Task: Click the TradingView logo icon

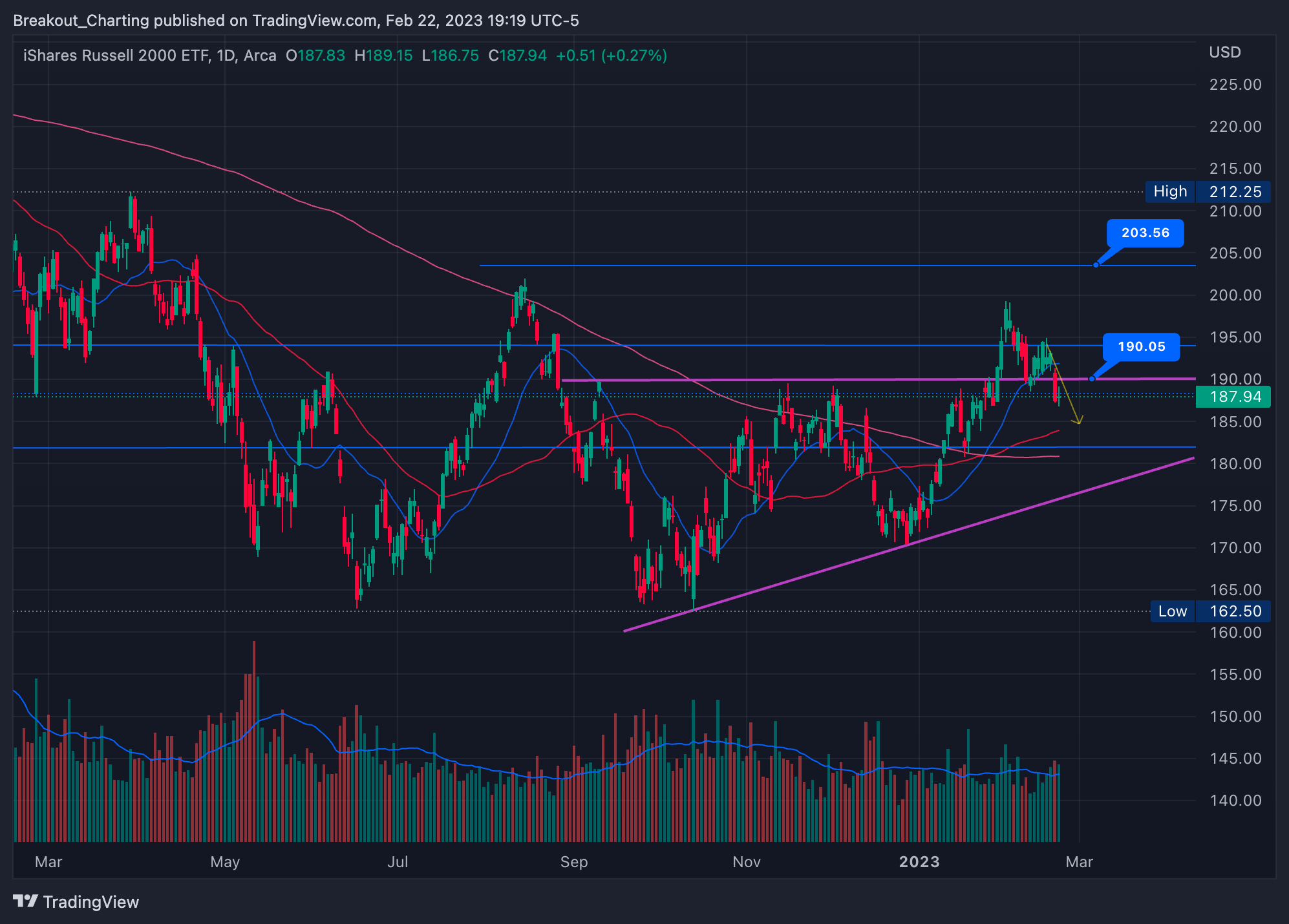Action: point(26,901)
